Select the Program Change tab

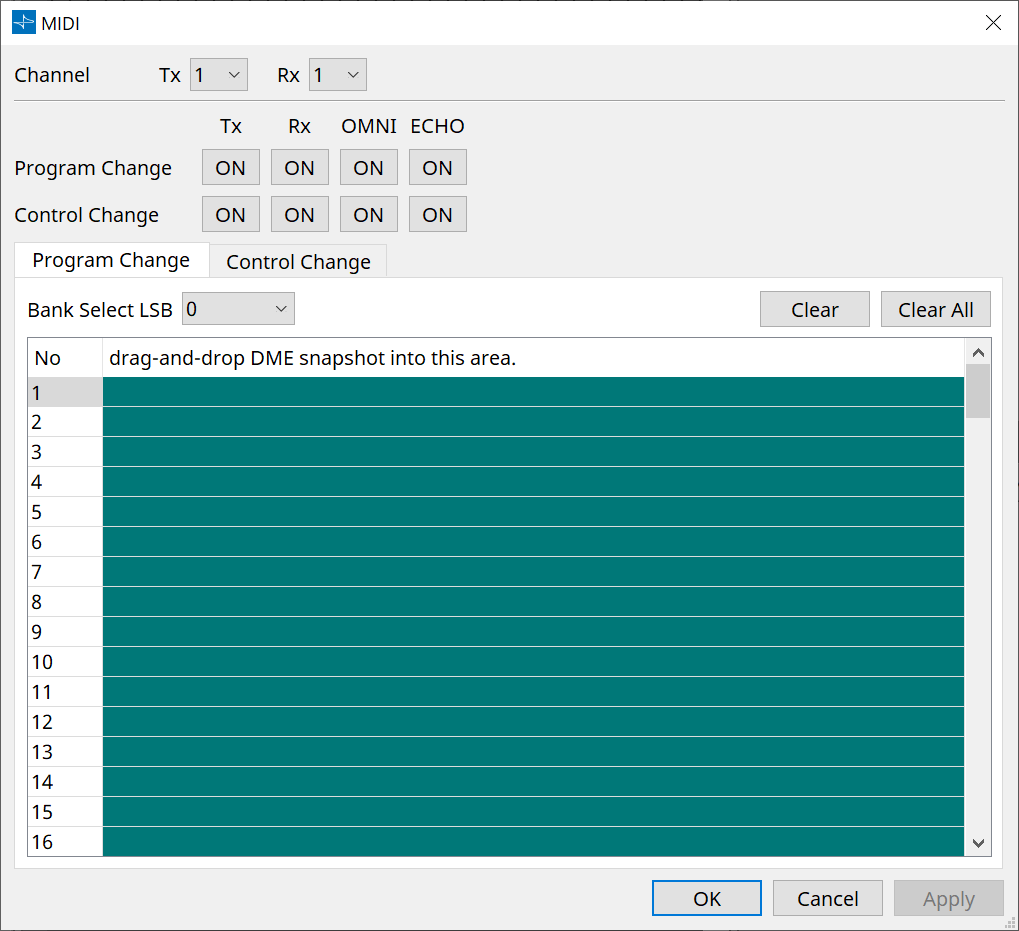pos(111,260)
